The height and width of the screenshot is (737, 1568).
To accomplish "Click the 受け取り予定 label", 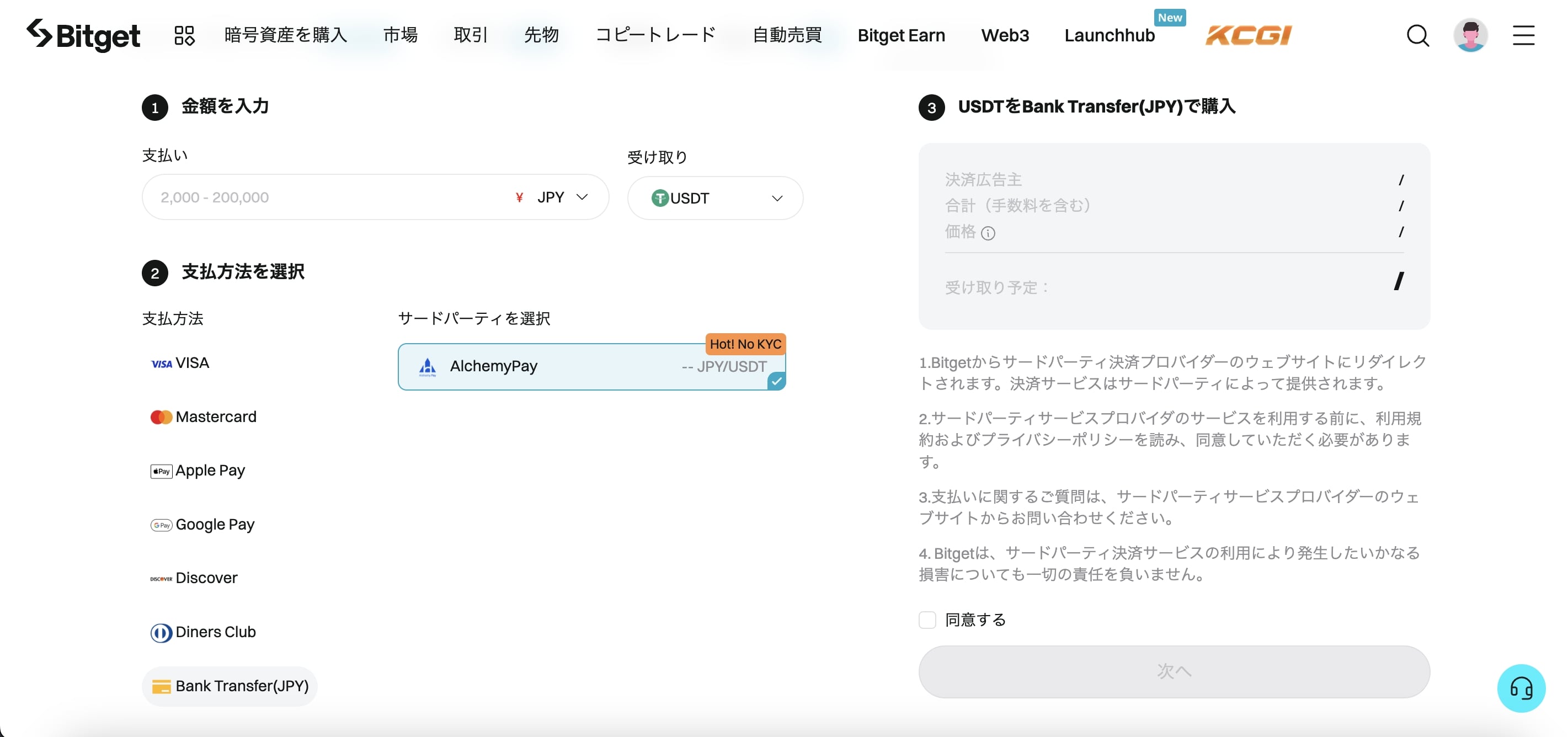I will tap(996, 287).
